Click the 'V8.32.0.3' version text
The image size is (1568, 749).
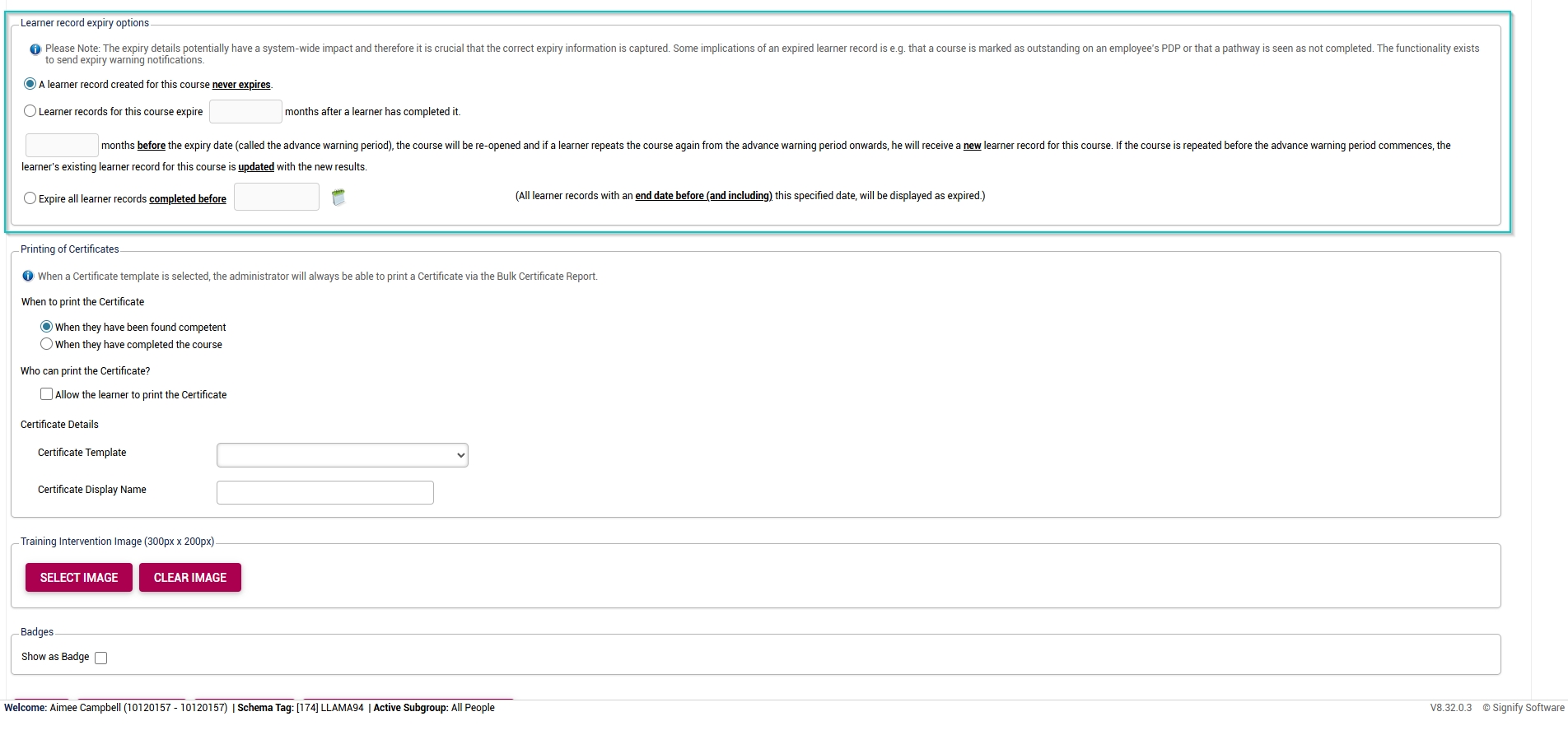coord(1451,708)
